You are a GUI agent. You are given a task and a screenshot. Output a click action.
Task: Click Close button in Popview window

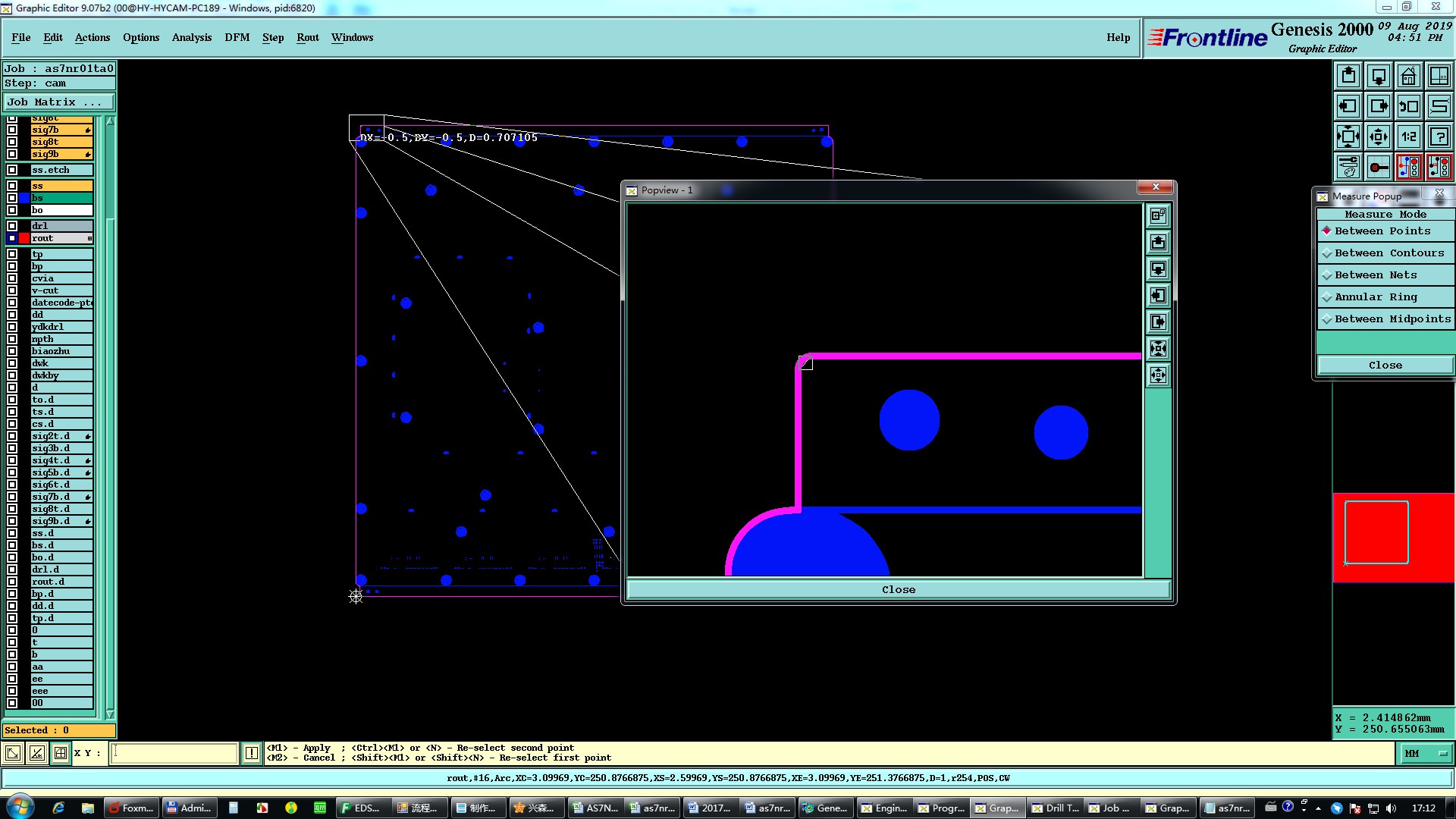point(898,589)
